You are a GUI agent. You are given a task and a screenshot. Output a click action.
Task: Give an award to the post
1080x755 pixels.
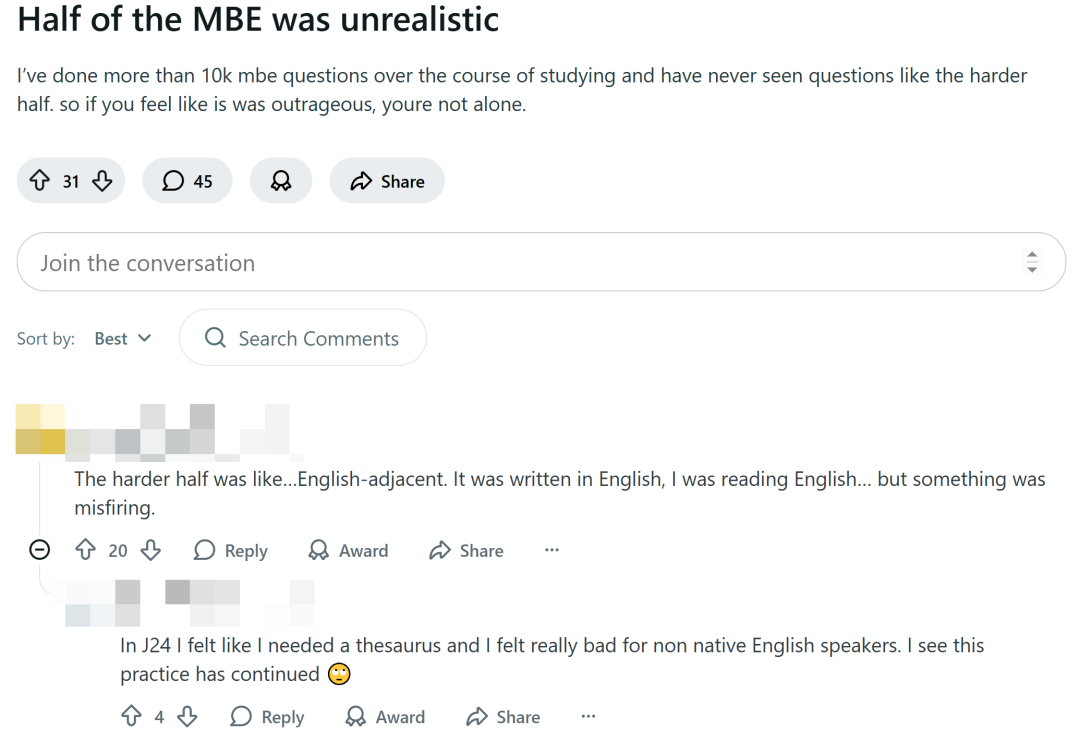[281, 181]
